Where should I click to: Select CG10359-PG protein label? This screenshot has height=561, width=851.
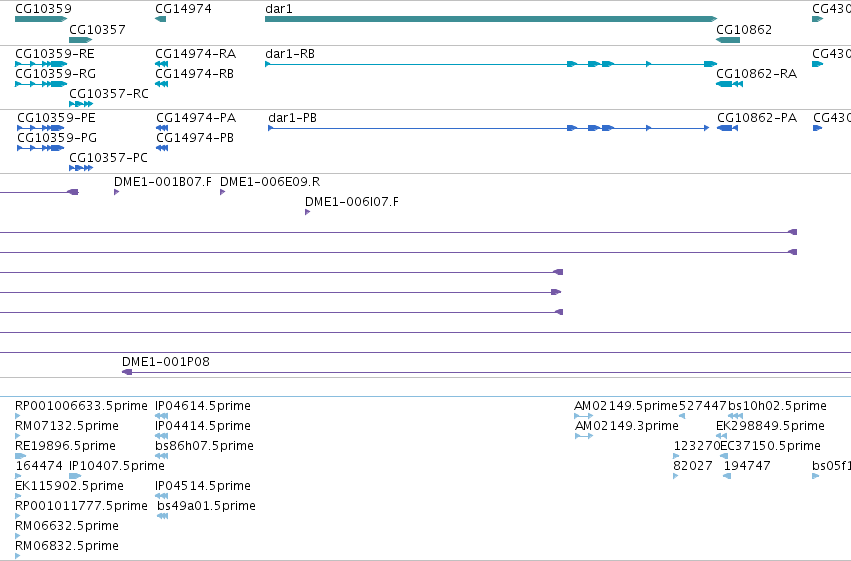pos(57,138)
